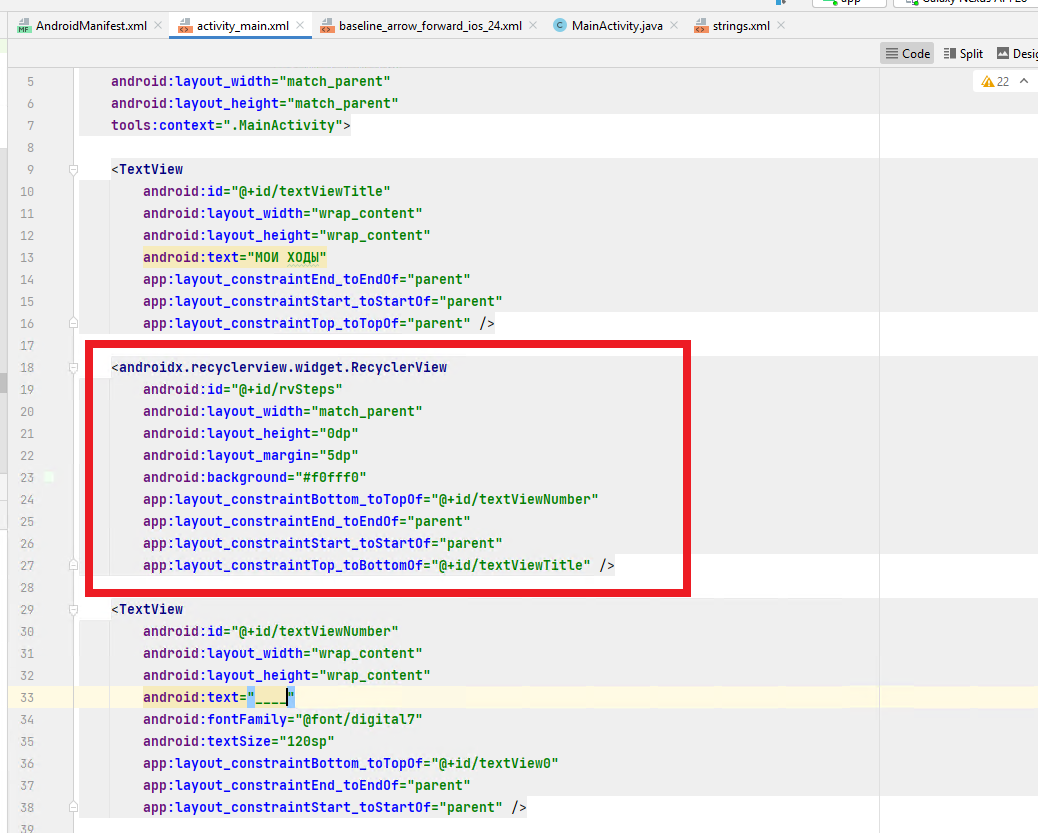The width and height of the screenshot is (1038, 833).
Task: Click the MainActivity.java class icon
Action: pos(560,26)
